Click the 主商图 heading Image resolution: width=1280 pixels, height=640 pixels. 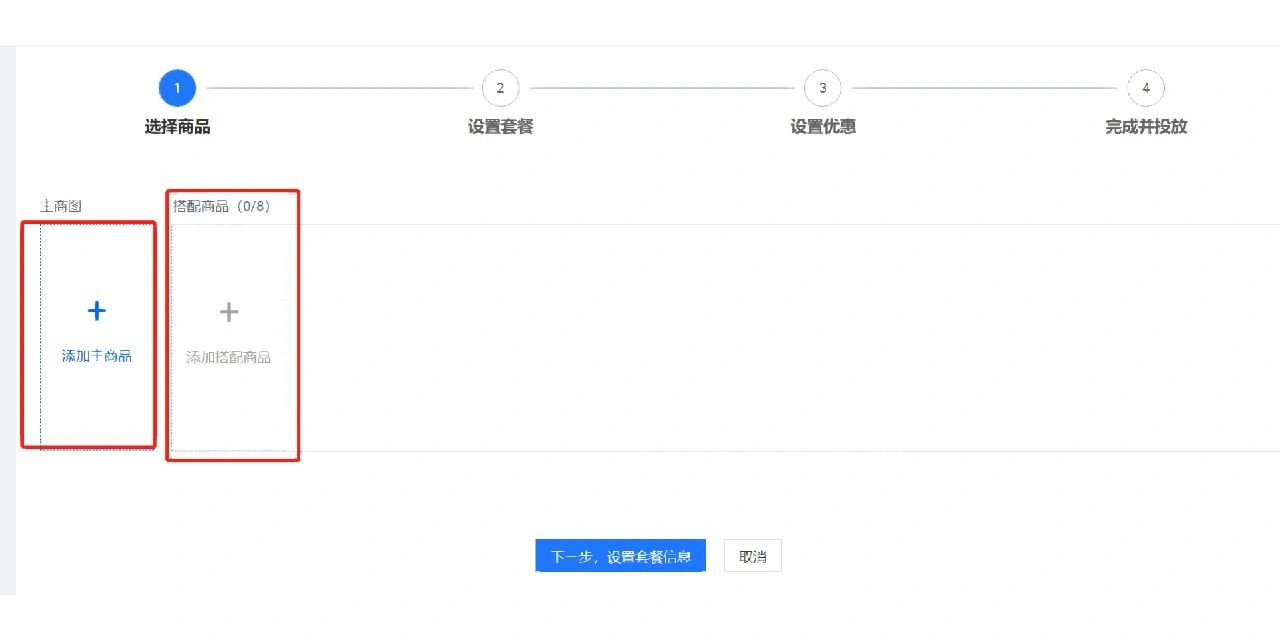click(61, 206)
